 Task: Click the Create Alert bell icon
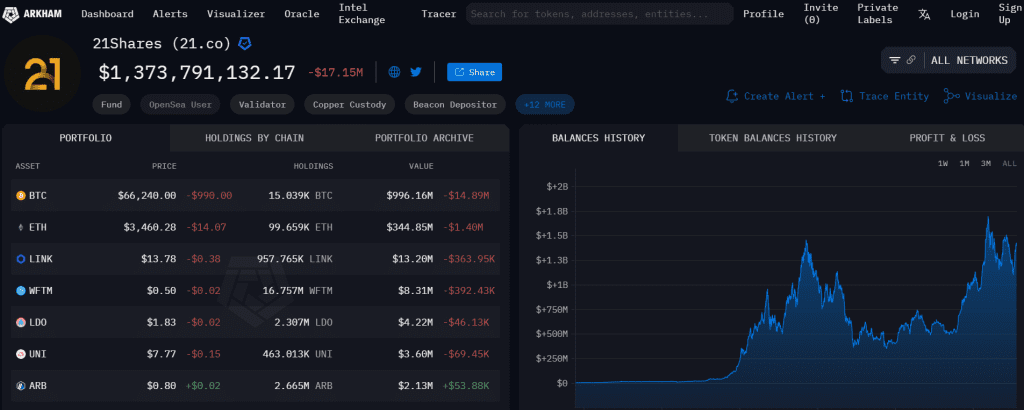733,96
